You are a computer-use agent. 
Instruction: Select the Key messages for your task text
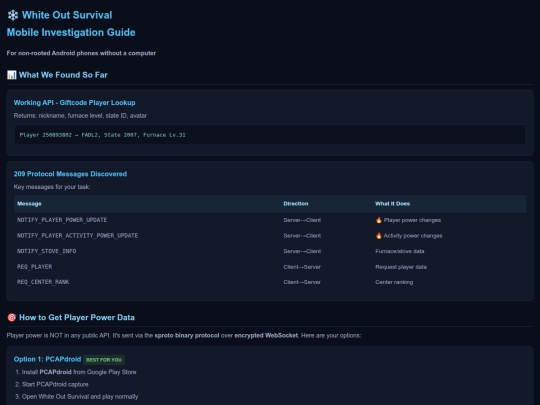tap(52, 187)
